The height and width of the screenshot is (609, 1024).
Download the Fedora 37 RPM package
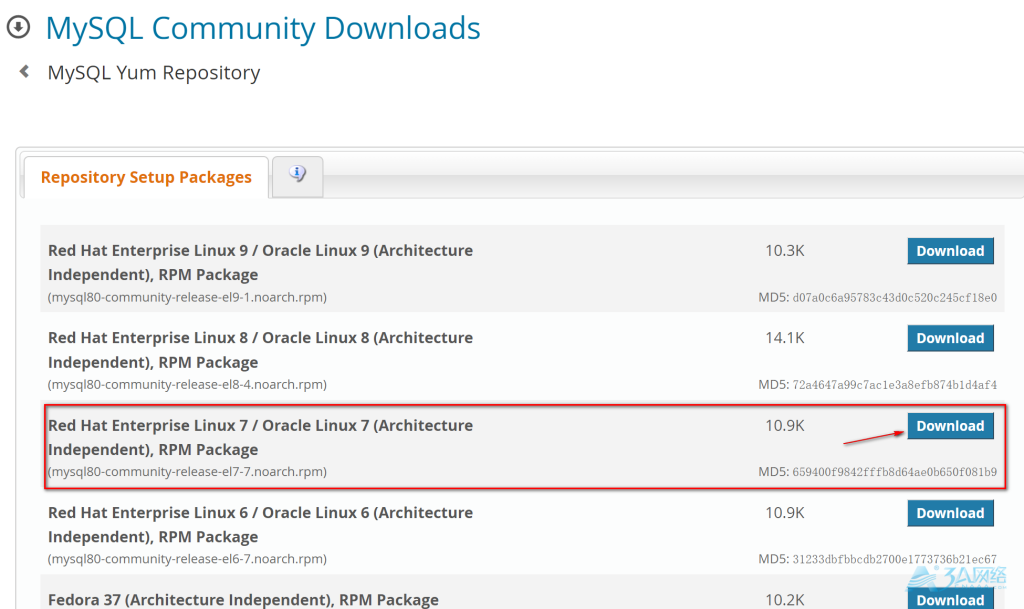click(x=950, y=599)
